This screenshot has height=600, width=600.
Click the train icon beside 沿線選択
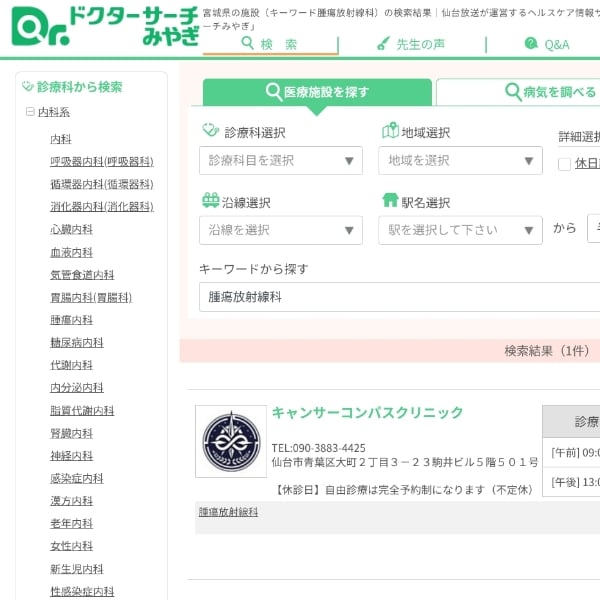point(210,201)
